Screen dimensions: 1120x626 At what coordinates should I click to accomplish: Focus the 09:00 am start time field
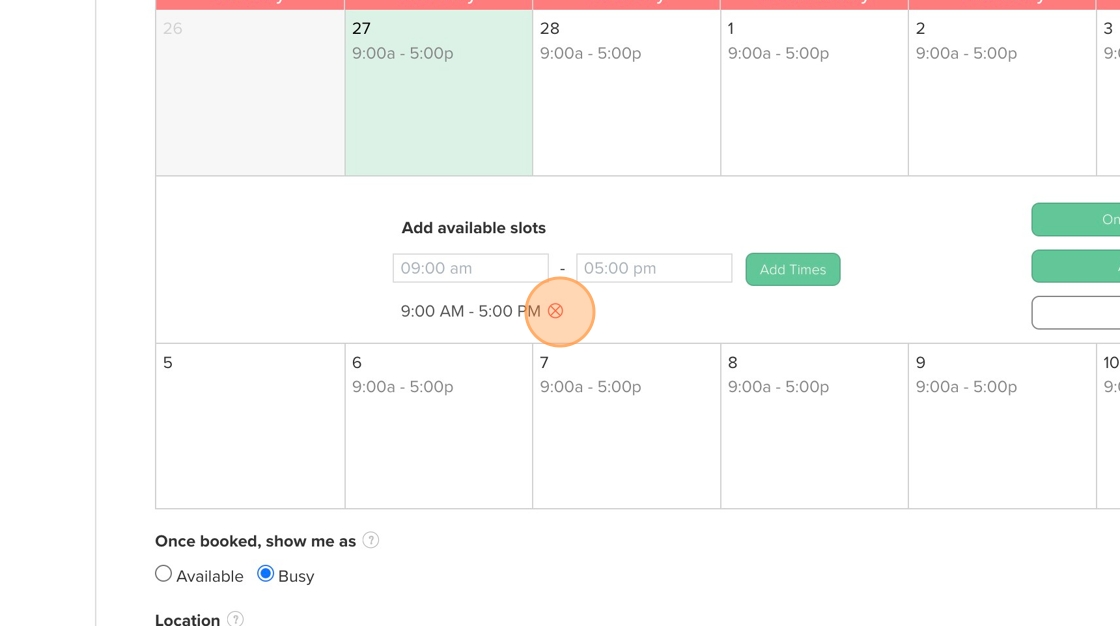pyautogui.click(x=471, y=268)
